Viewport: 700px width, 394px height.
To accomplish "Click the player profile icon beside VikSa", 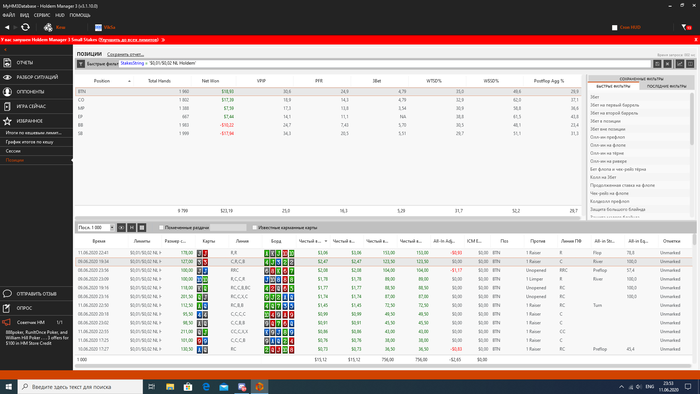I will click(x=98, y=27).
